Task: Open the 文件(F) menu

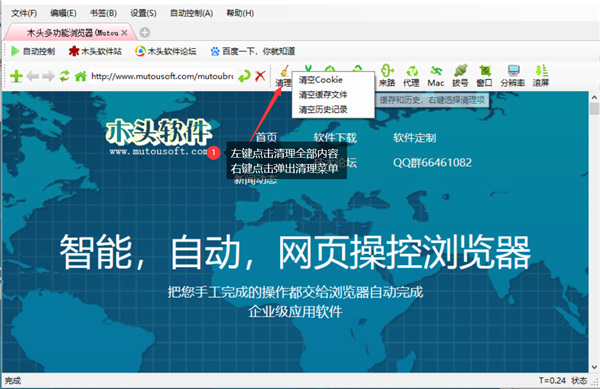Action: click(x=24, y=13)
